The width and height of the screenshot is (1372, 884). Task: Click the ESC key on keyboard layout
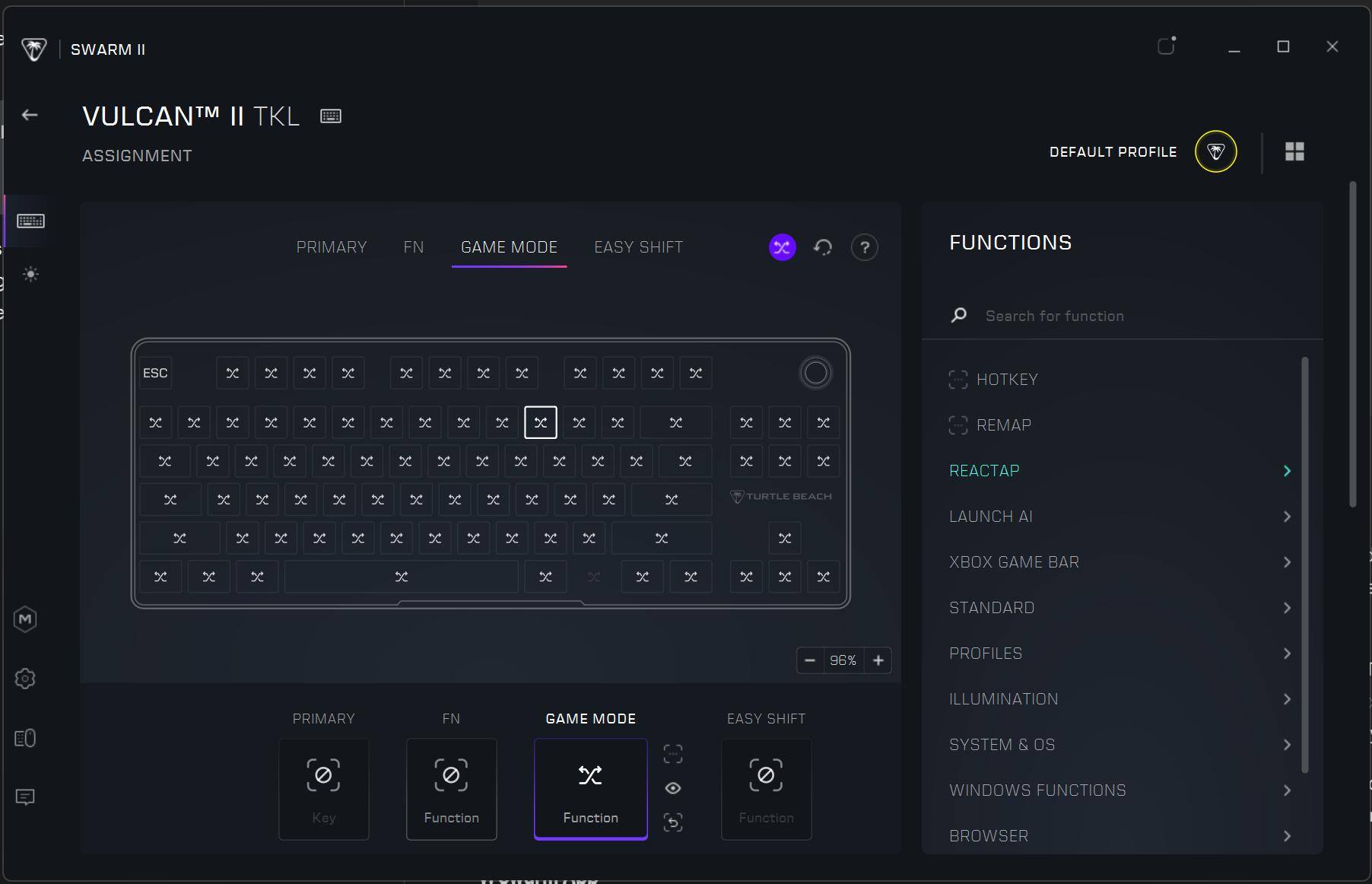pyautogui.click(x=155, y=373)
